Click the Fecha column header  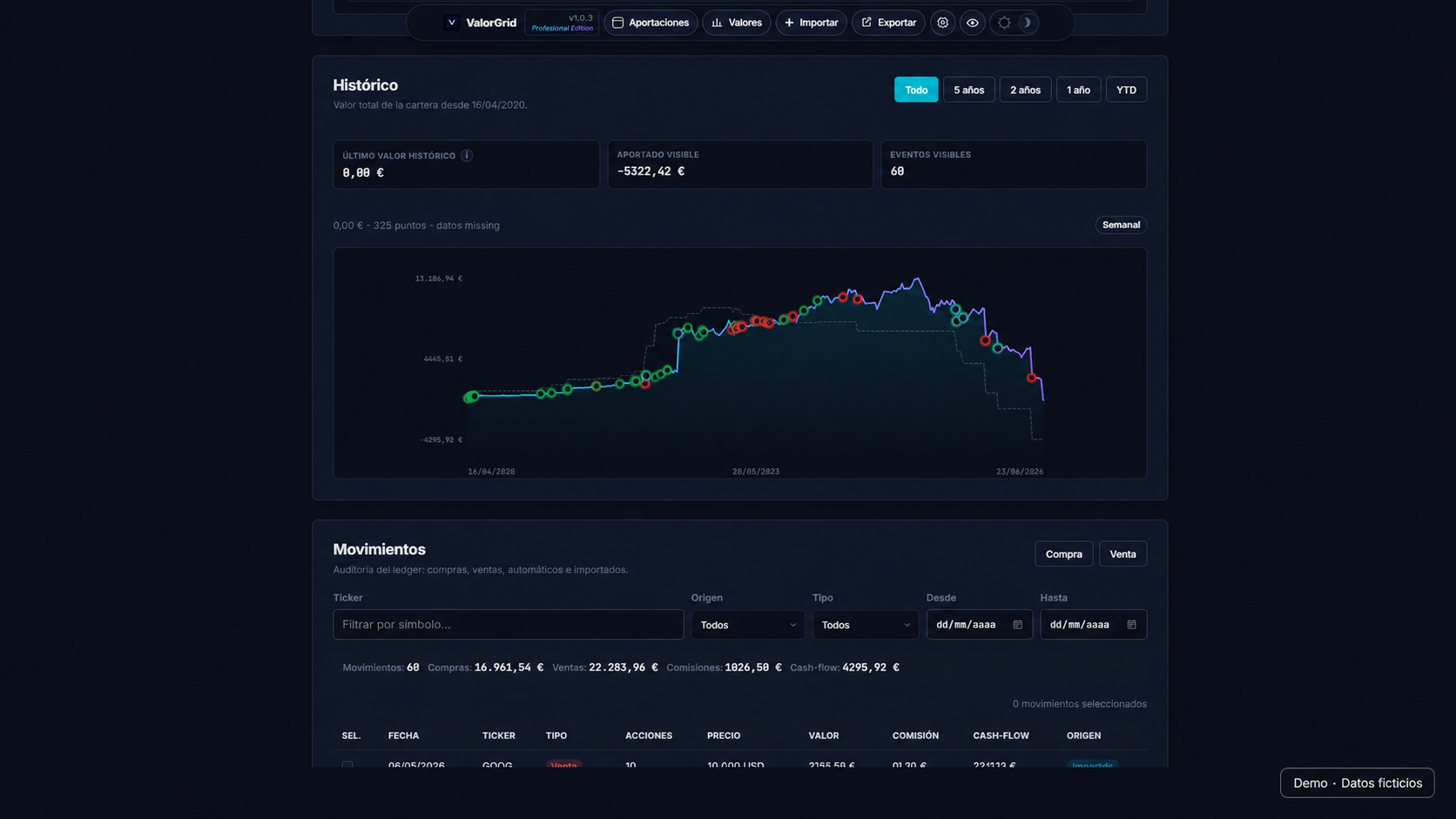point(403,735)
